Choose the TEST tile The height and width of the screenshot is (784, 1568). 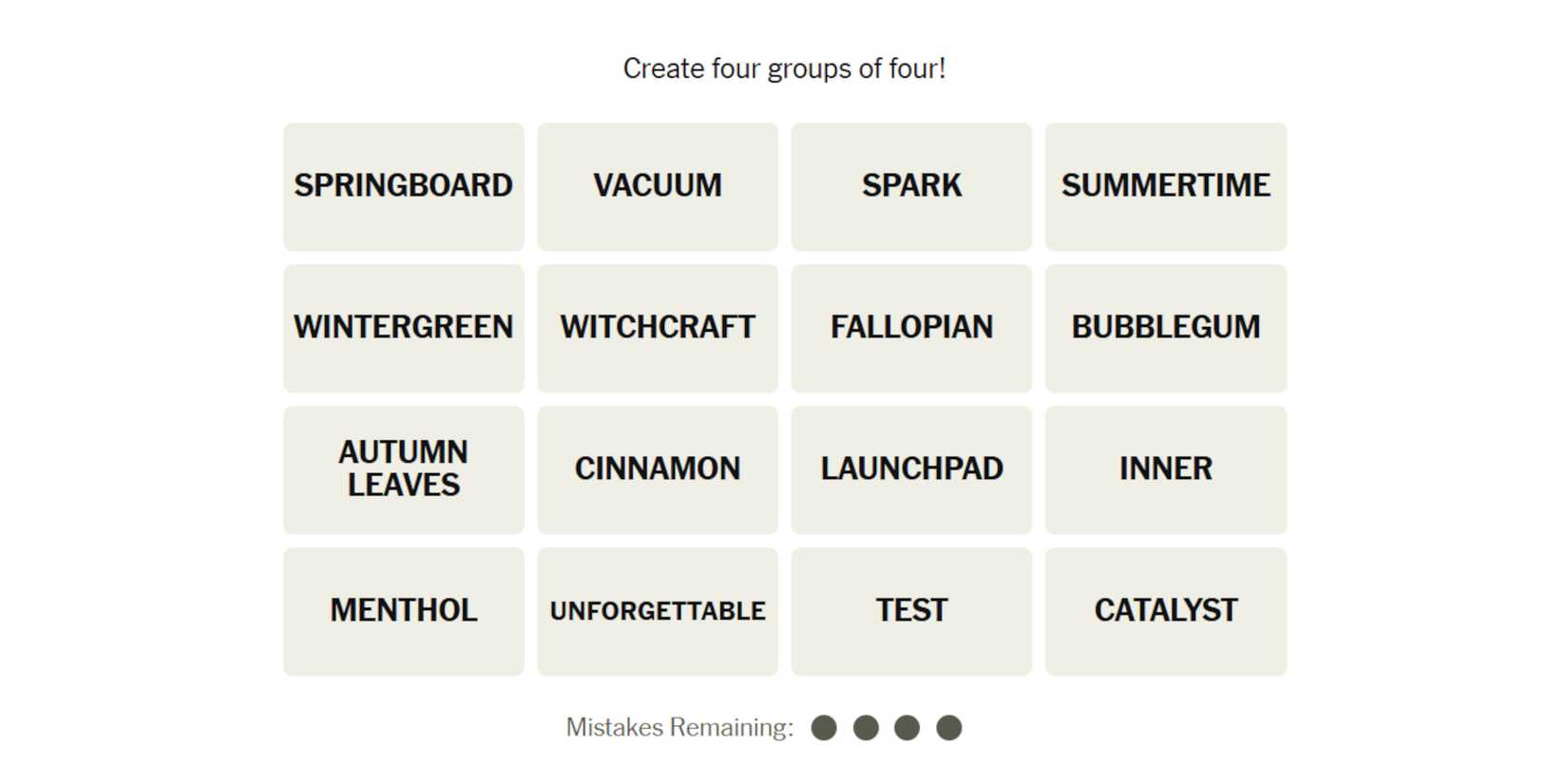point(911,611)
